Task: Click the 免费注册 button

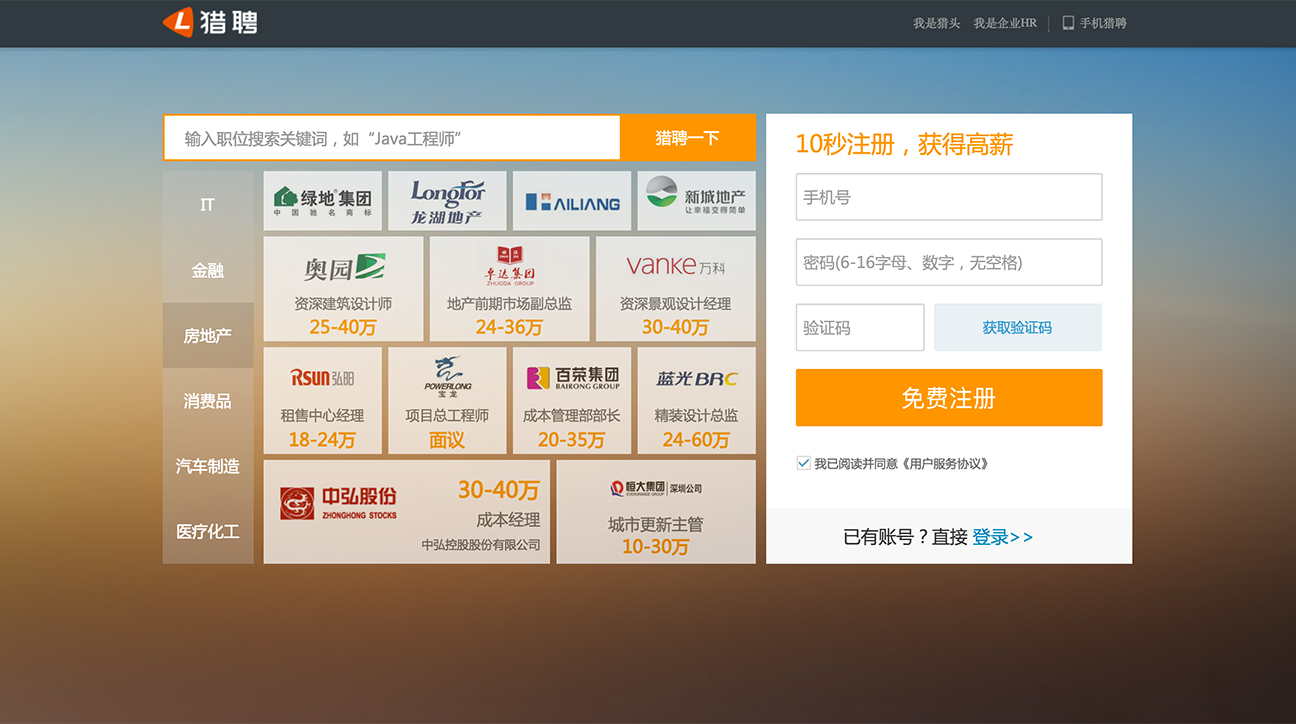Action: click(x=949, y=398)
